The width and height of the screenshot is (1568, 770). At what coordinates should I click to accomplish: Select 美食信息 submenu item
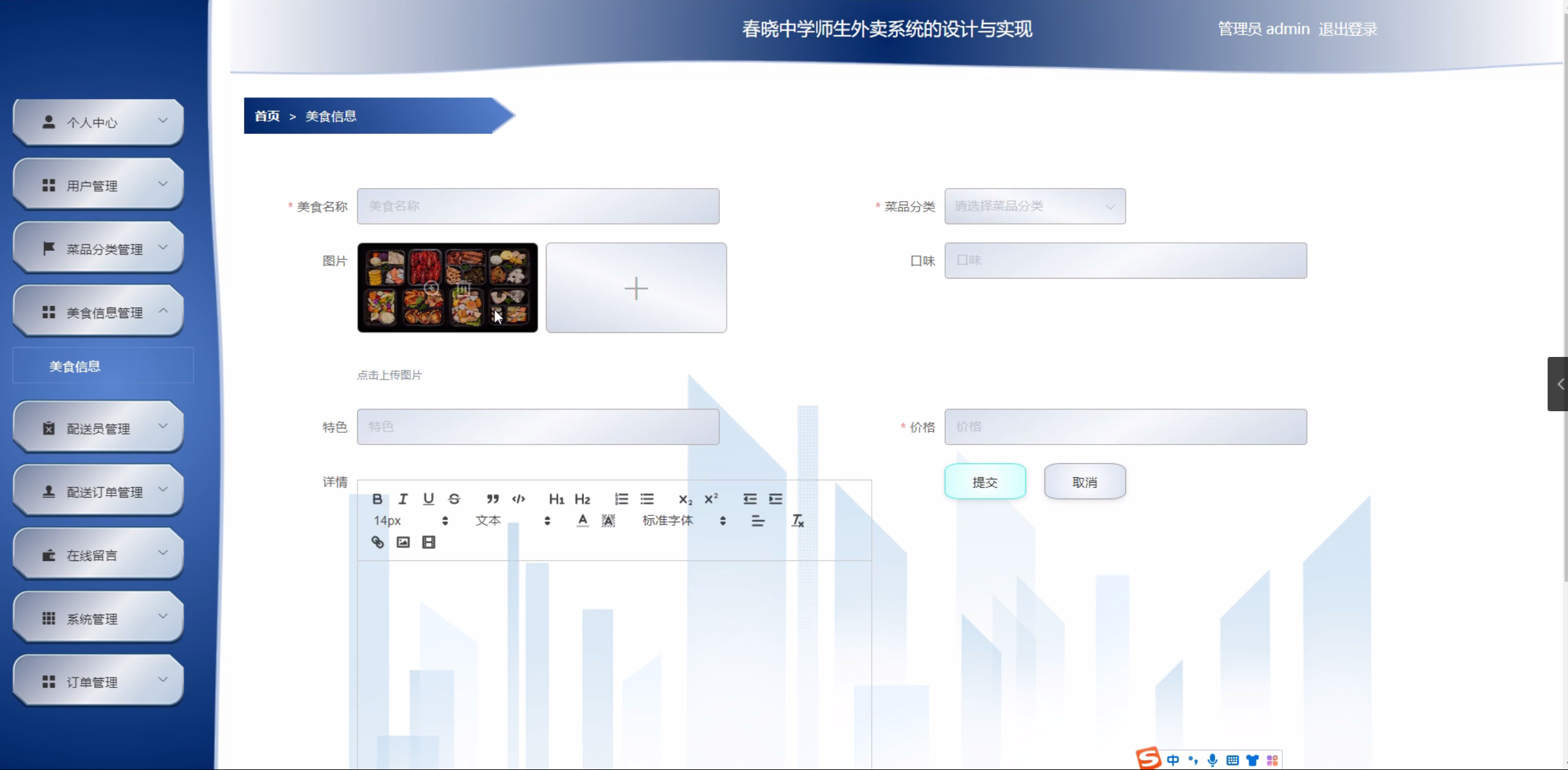click(75, 366)
